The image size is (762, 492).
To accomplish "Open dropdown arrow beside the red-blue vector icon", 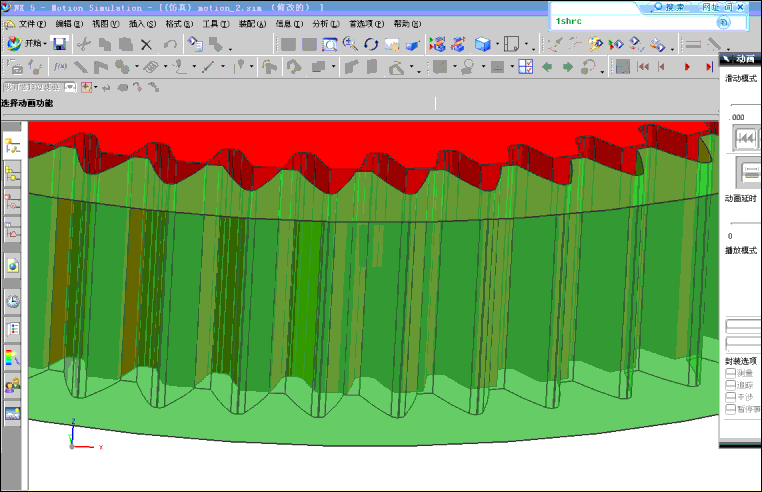I will coord(223,67).
